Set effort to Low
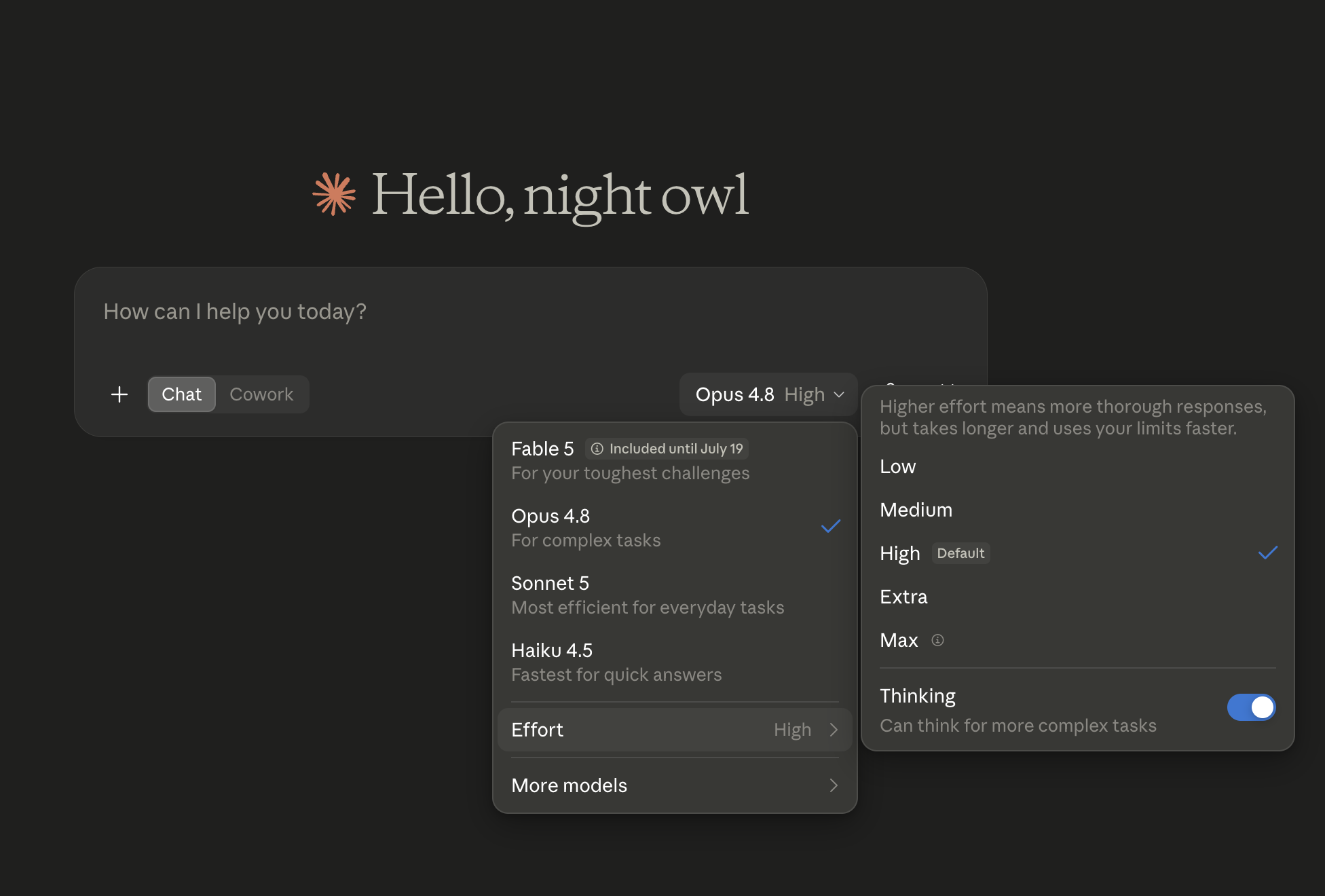Screen dimensions: 1325x896 point(1078,466)
